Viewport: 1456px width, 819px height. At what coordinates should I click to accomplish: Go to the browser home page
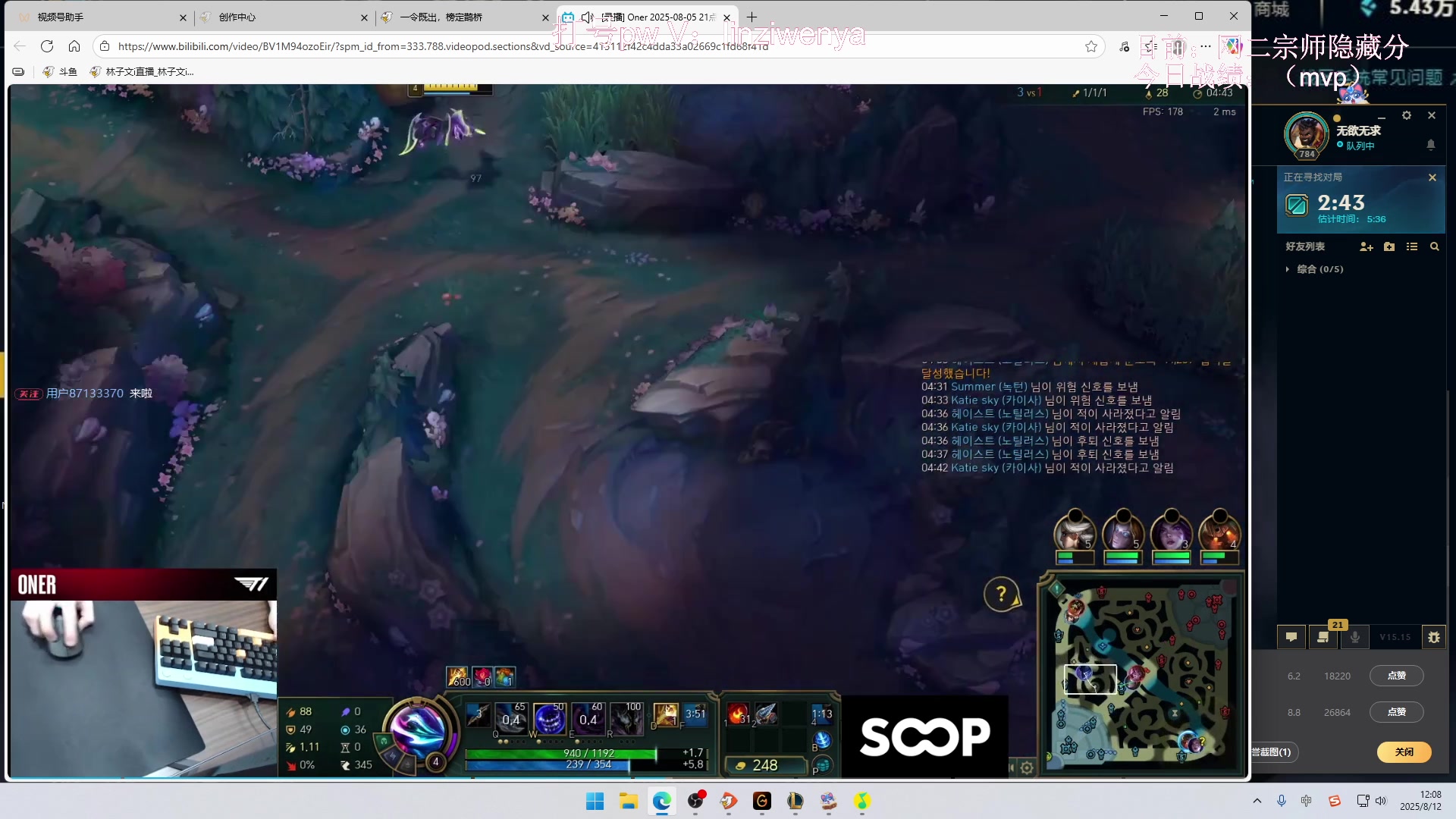(74, 46)
